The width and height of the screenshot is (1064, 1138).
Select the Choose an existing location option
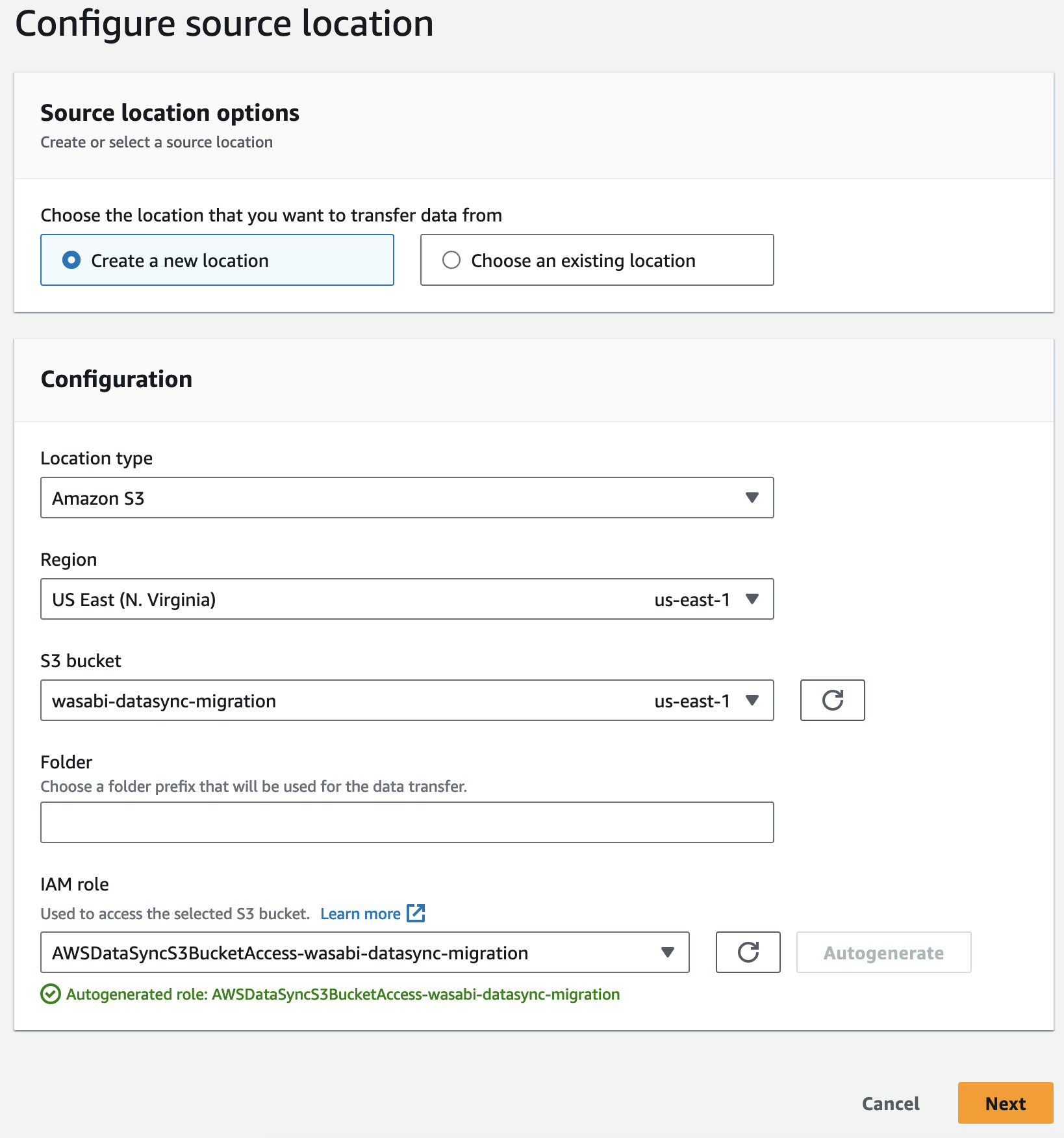tap(597, 260)
